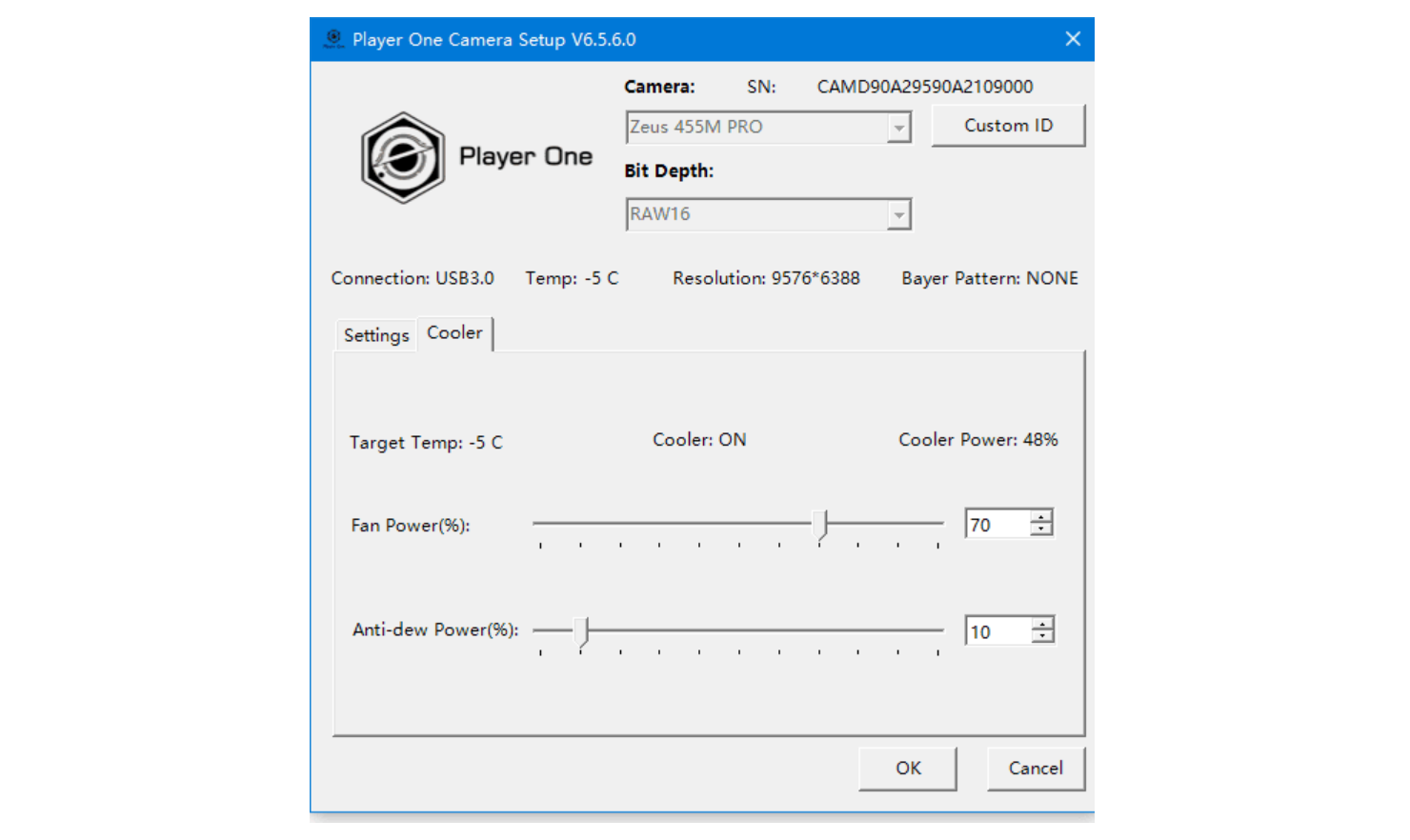The width and height of the screenshot is (1410, 840).
Task: Click the 'Anti-dew Power(%):' label
Action: click(x=435, y=630)
